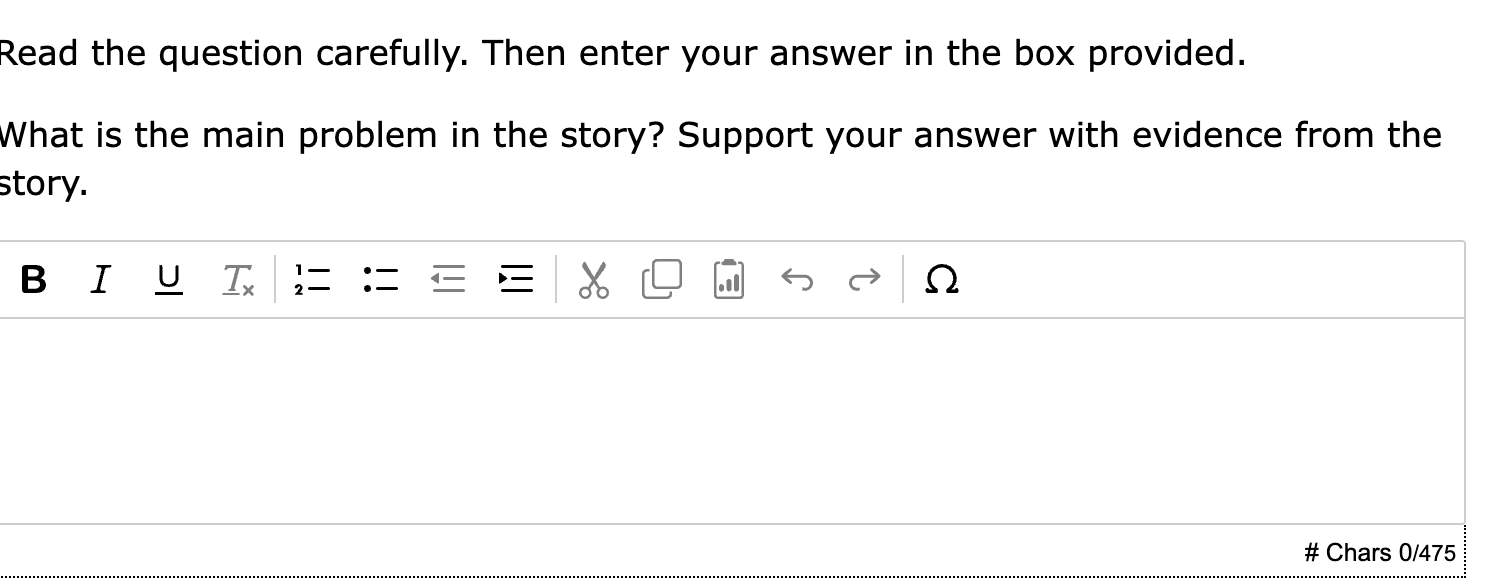Click the 'Read the question carefully' instruction
Screen dimensions: 1486x580
(622, 53)
